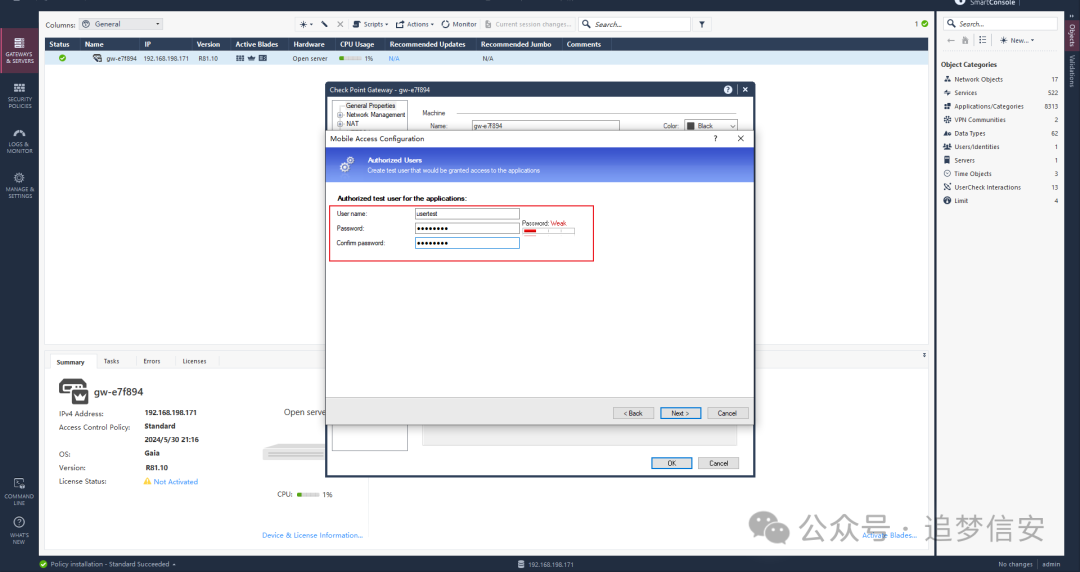Click the gateway icon next to gw-e7f894 row
Image resolution: width=1080 pixels, height=572 pixels.
pos(97,59)
